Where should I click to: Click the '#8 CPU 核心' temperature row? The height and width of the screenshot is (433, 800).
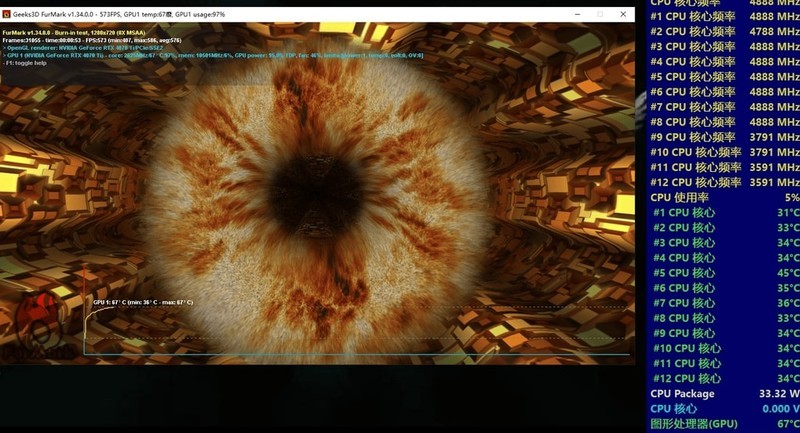point(725,318)
